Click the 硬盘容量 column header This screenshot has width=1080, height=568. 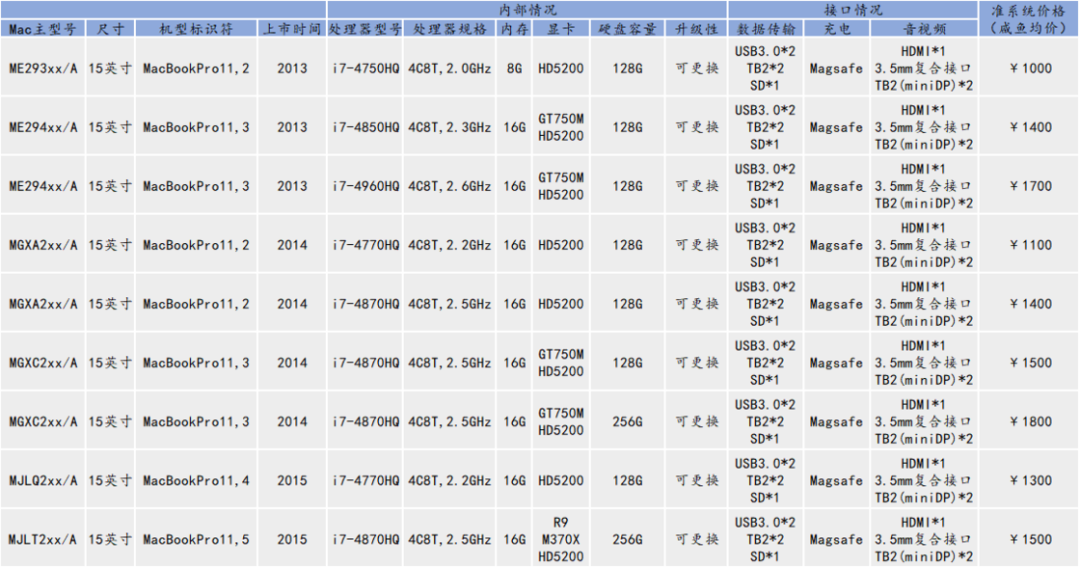pos(627,29)
